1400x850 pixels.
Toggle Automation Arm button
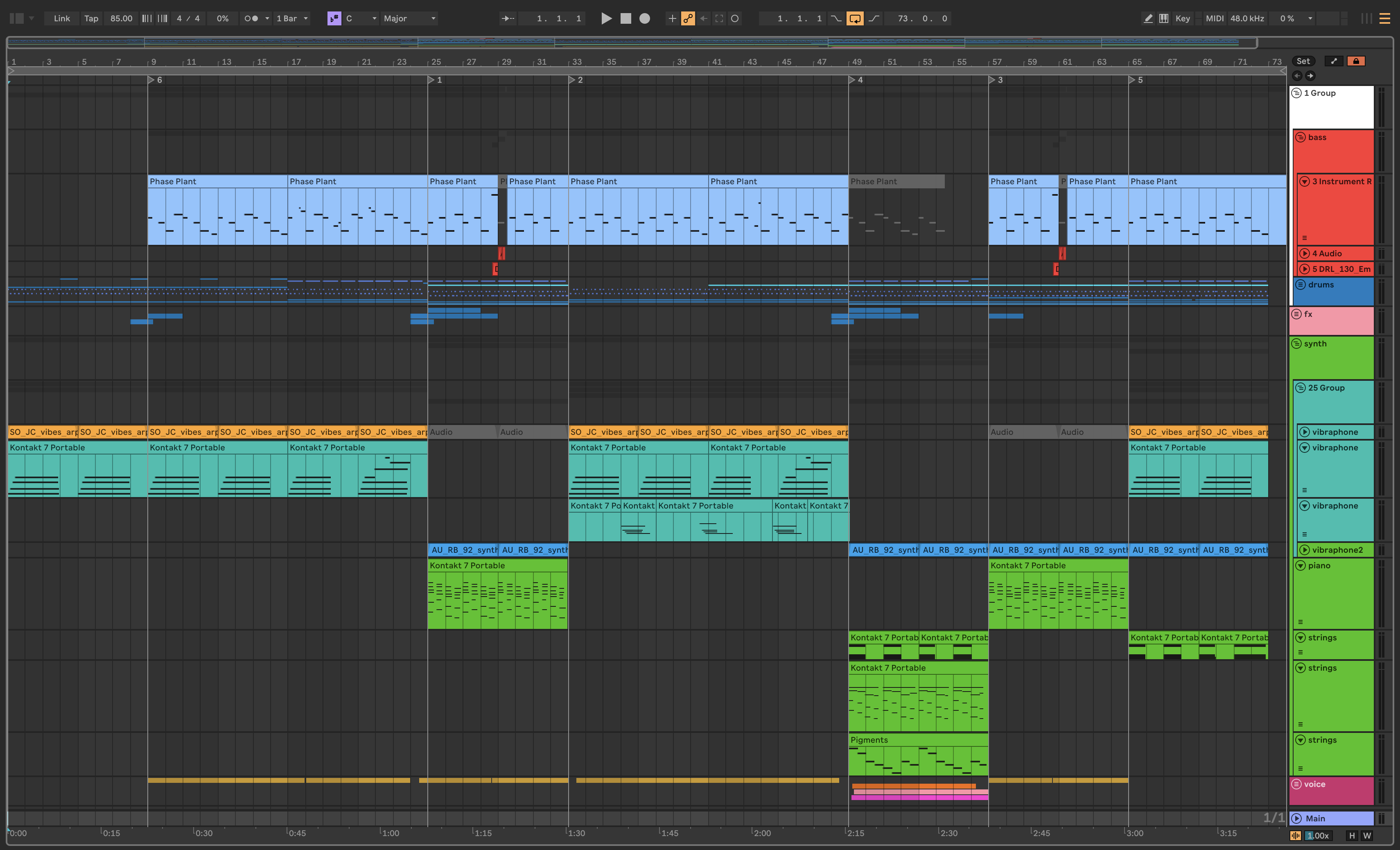(x=688, y=18)
